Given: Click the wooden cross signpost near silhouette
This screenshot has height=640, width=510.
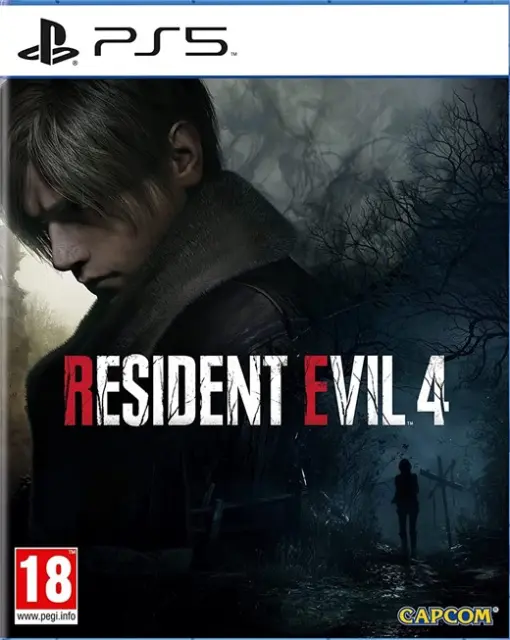Looking at the screenshot, I should (x=443, y=494).
